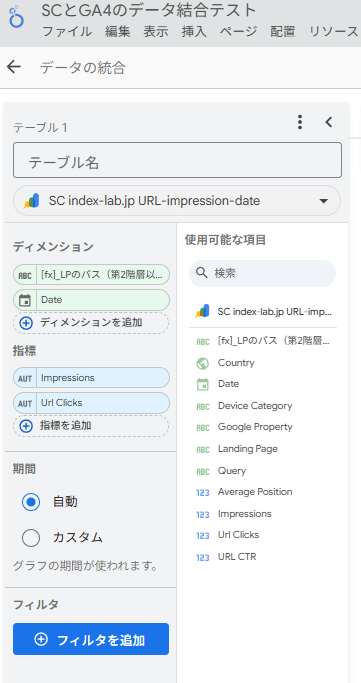Click ABC icon beside Landing Page
Image resolution: width=361 pixels, height=683 pixels.
[203, 450]
